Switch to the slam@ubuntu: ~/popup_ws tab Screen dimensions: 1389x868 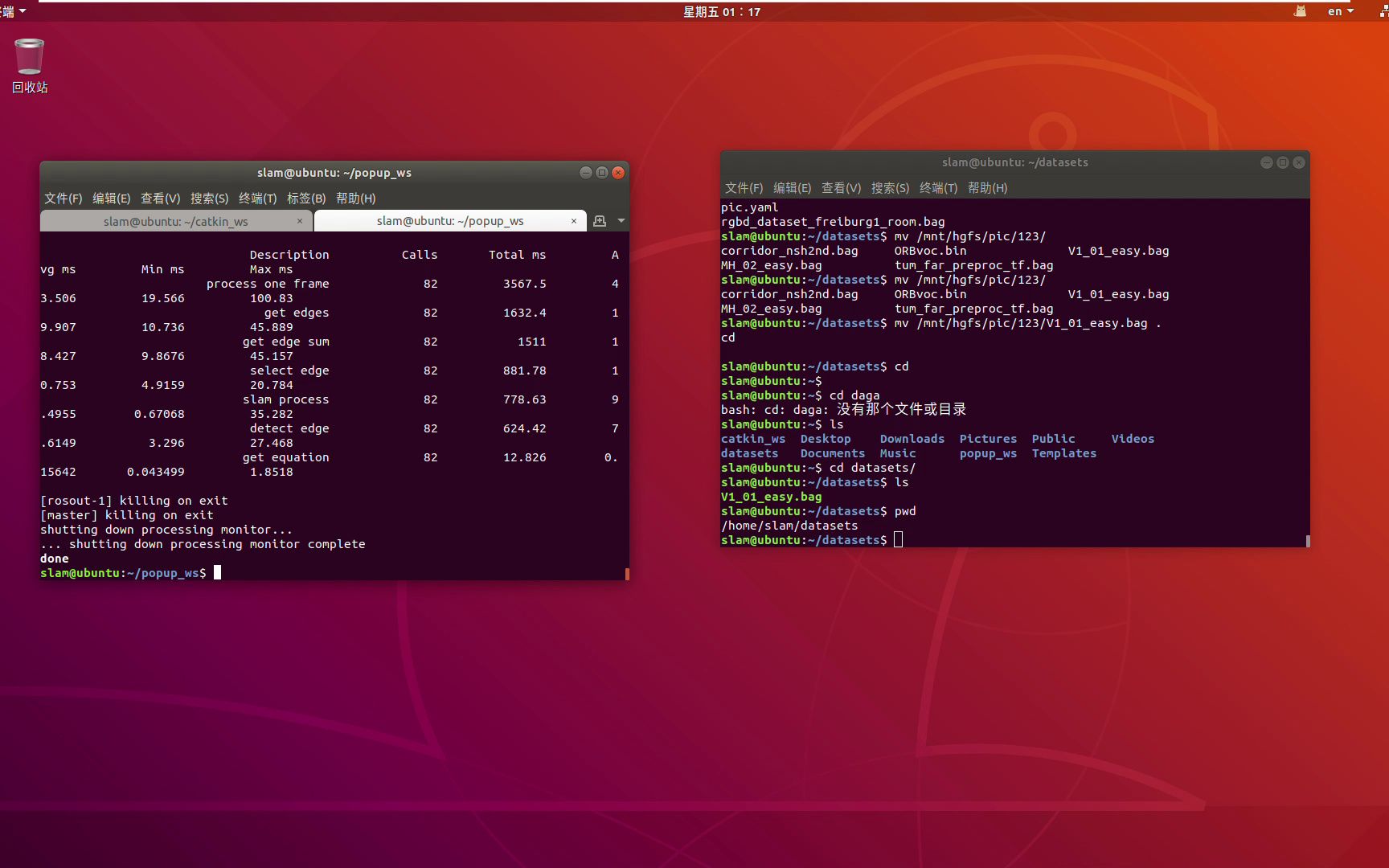pos(450,221)
